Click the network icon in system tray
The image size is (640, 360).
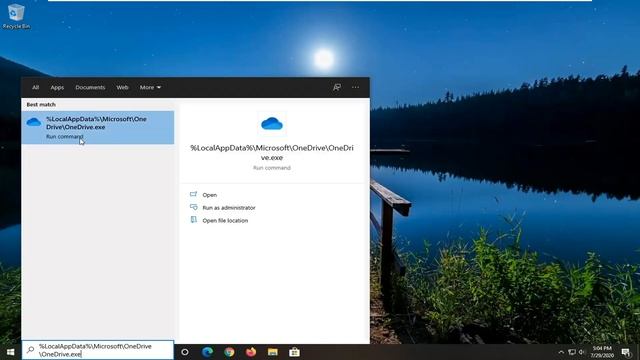pyautogui.click(x=572, y=352)
